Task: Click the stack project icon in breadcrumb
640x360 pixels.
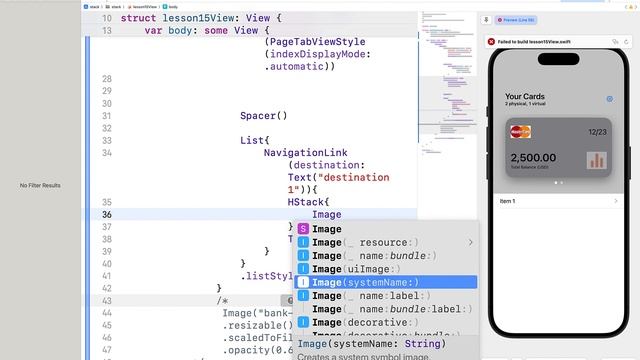Action: pyautogui.click(x=86, y=7)
